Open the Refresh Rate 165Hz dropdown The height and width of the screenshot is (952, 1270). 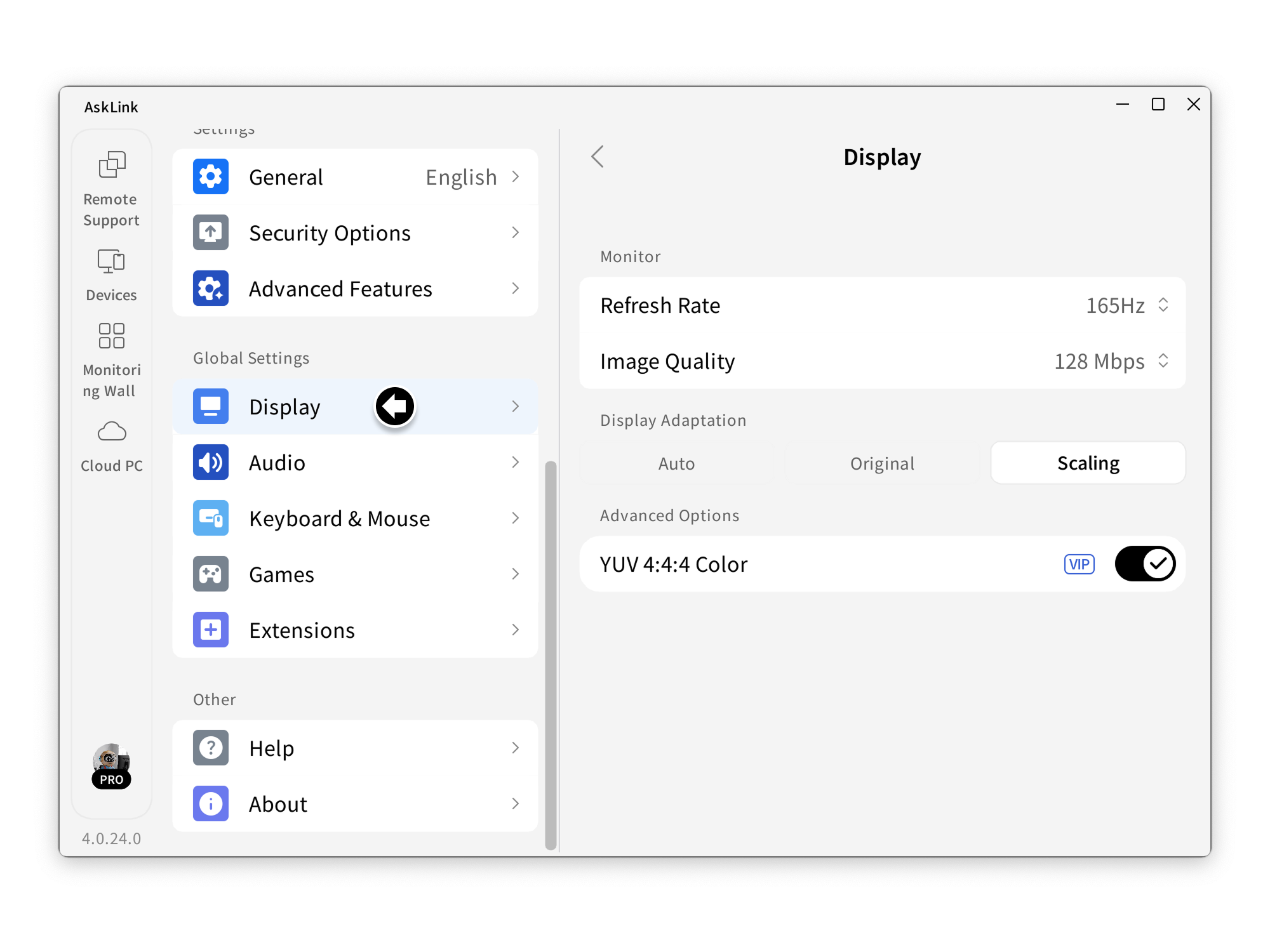[1127, 305]
